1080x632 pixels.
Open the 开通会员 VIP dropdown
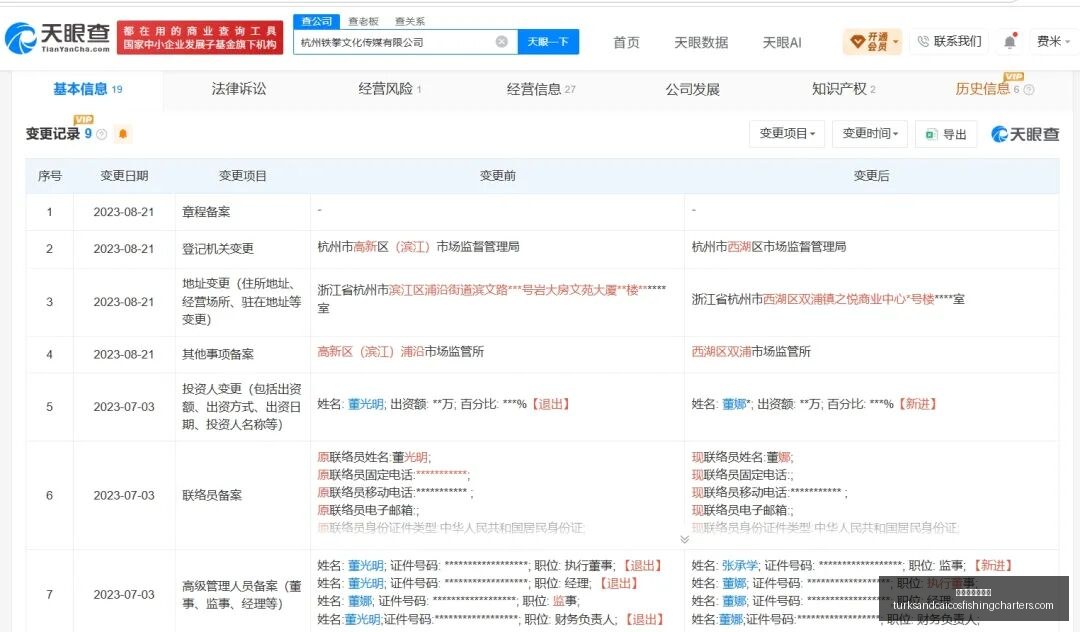click(873, 41)
